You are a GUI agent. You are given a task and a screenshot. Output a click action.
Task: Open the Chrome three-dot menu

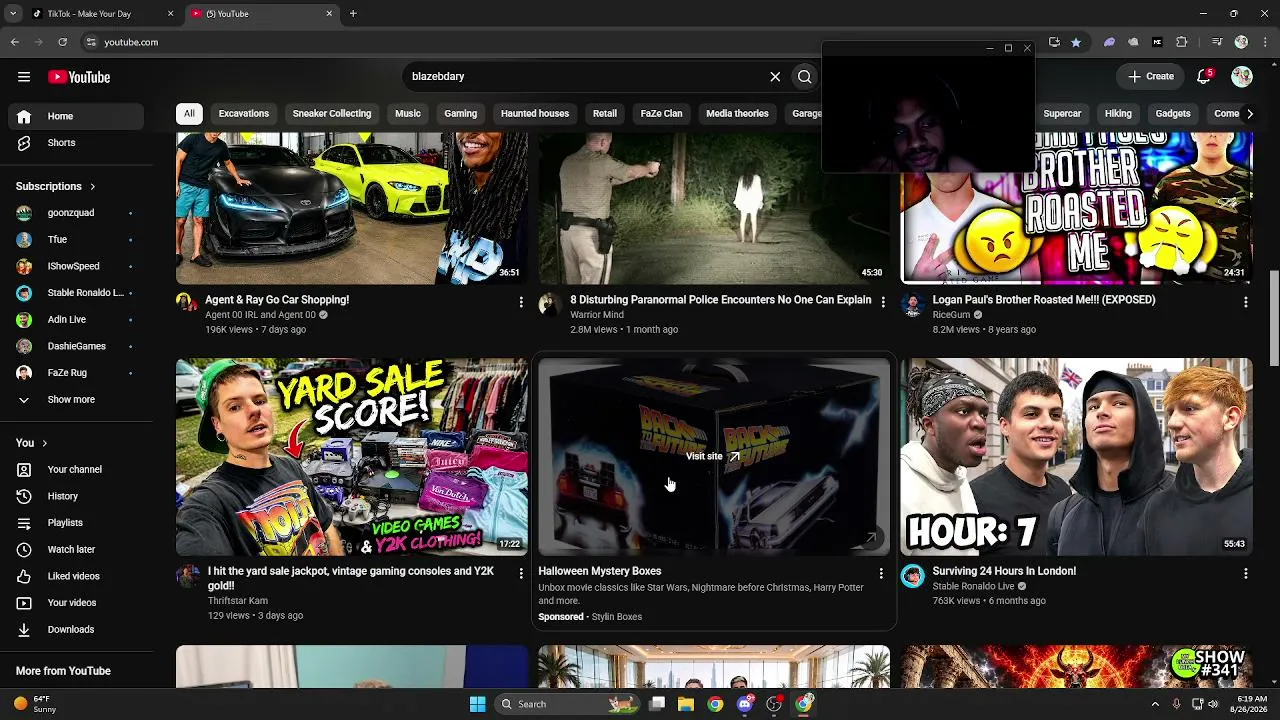coord(1264,42)
